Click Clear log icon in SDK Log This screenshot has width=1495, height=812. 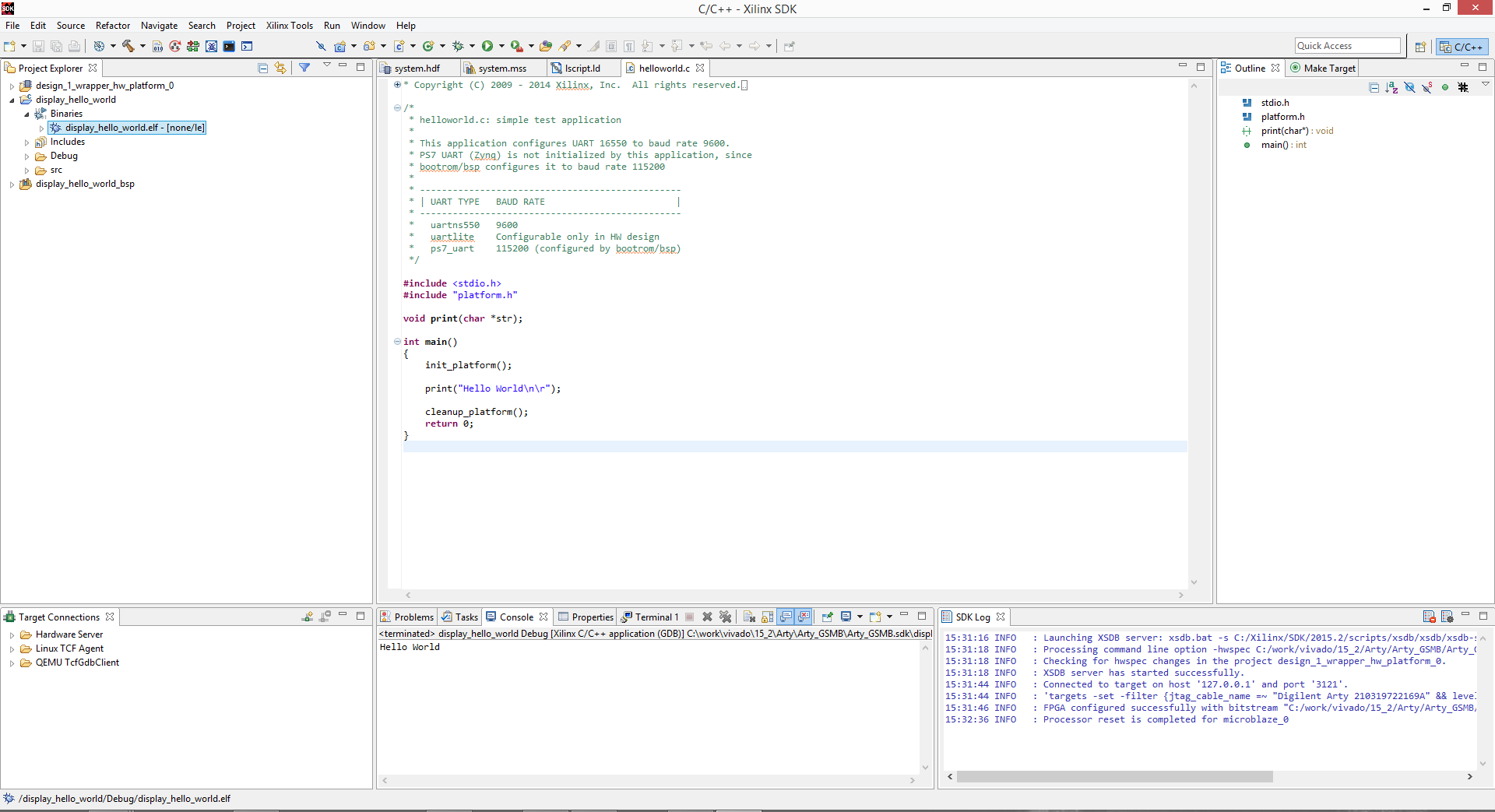coord(1429,617)
